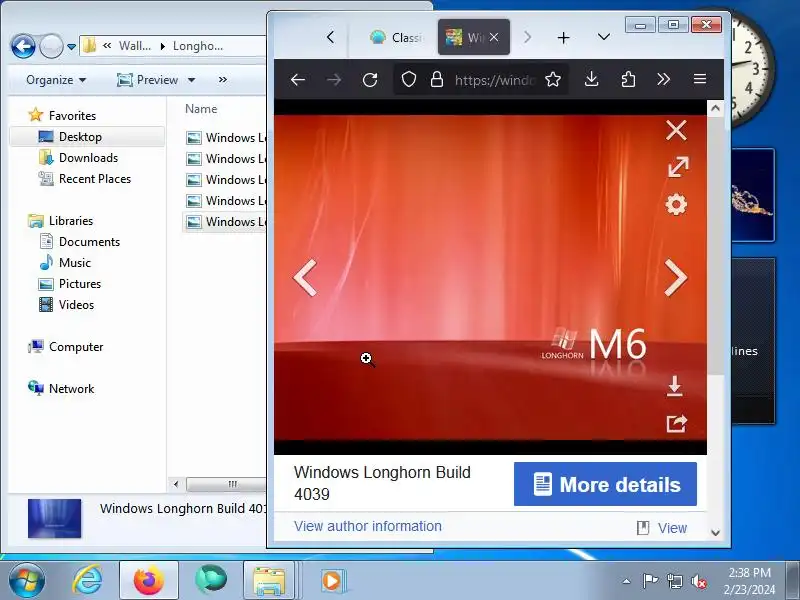Click the Longho... breadcrumb in address bar

pos(198,46)
